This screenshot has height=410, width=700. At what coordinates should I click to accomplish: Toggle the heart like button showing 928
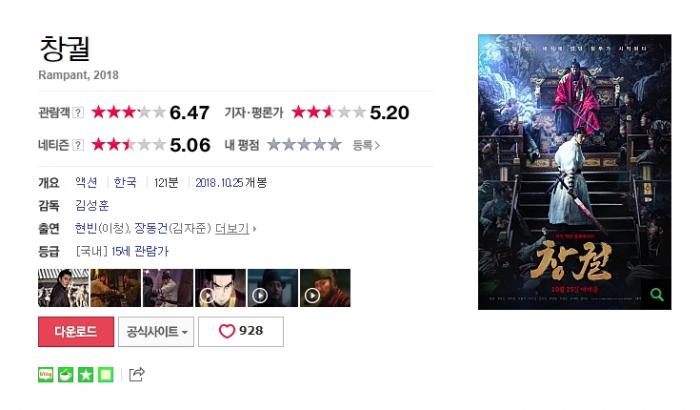click(241, 331)
